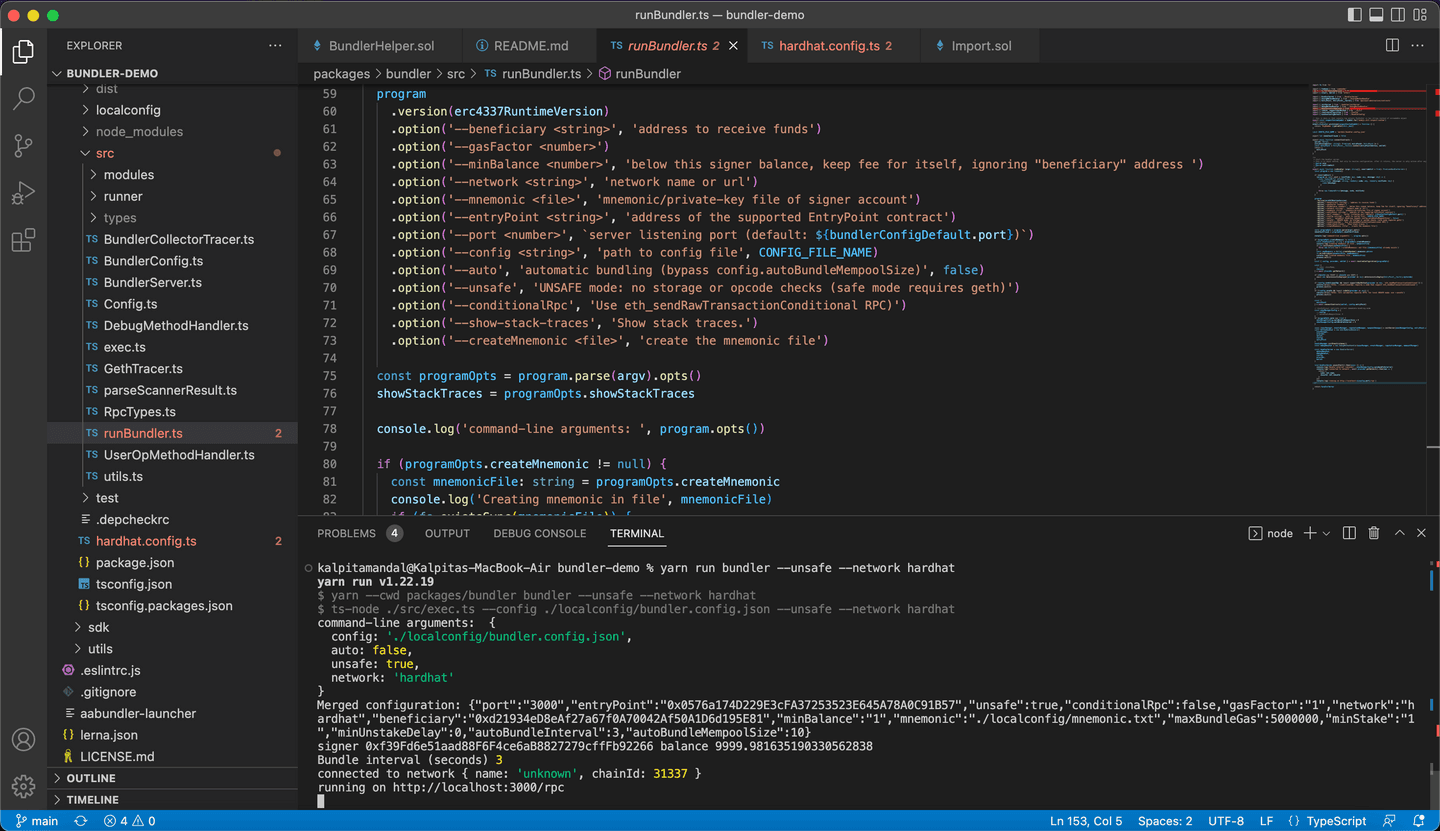Open the Search view in activity bar
The image size is (1440, 831).
[23, 98]
